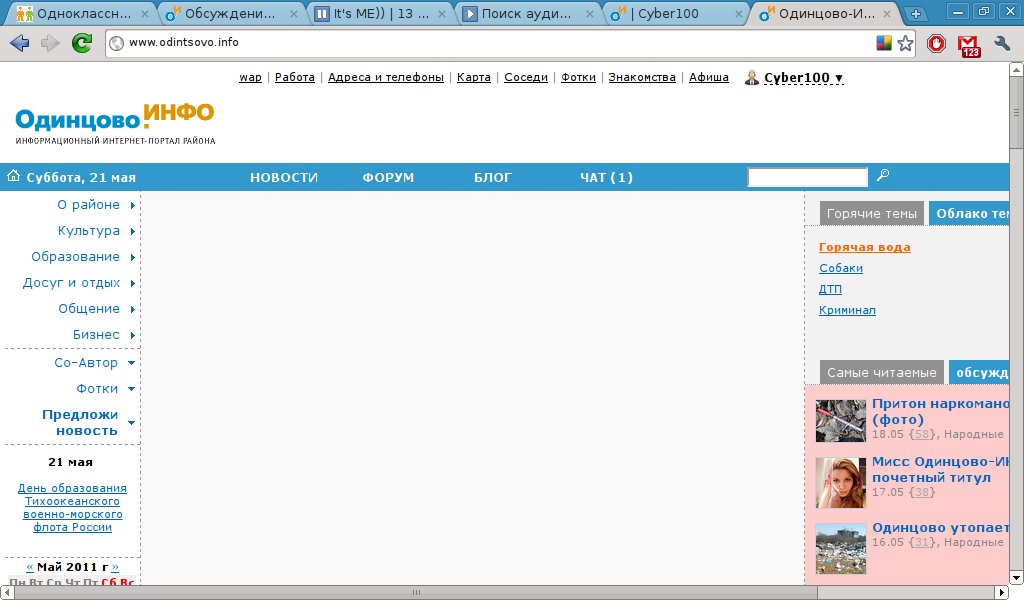This screenshot has width=1024, height=600.
Task: Open a new browser tab with the plus button
Action: 916,14
